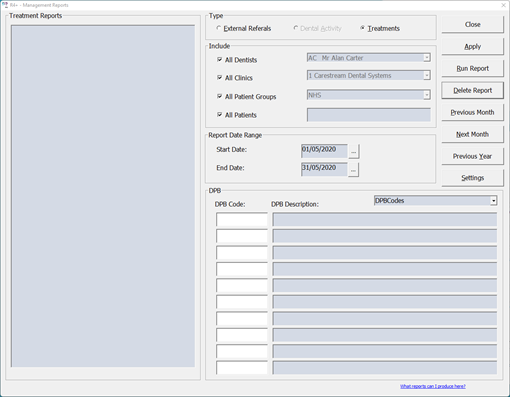Open the date picker for End Date

click(354, 170)
